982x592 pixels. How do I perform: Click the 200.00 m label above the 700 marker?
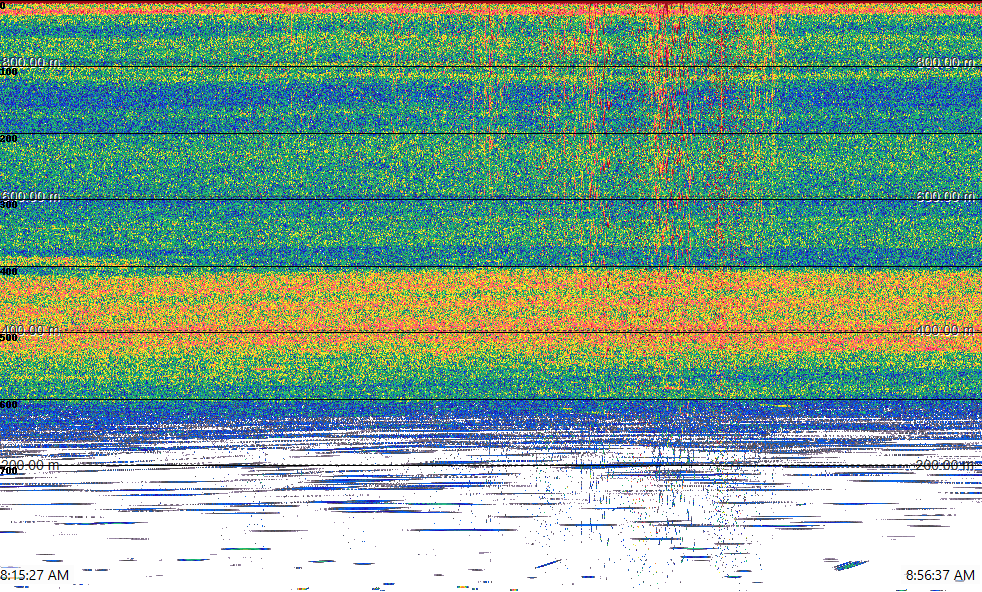(x=31, y=464)
